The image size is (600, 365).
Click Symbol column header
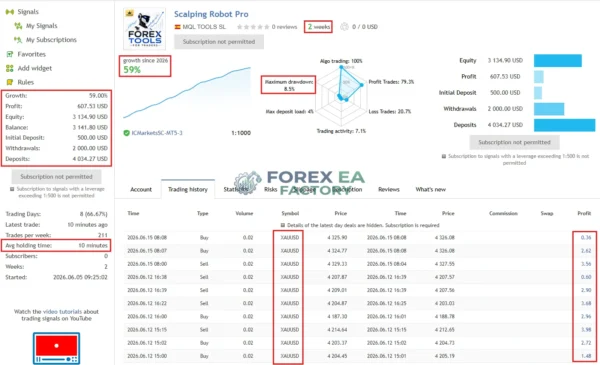coord(290,213)
